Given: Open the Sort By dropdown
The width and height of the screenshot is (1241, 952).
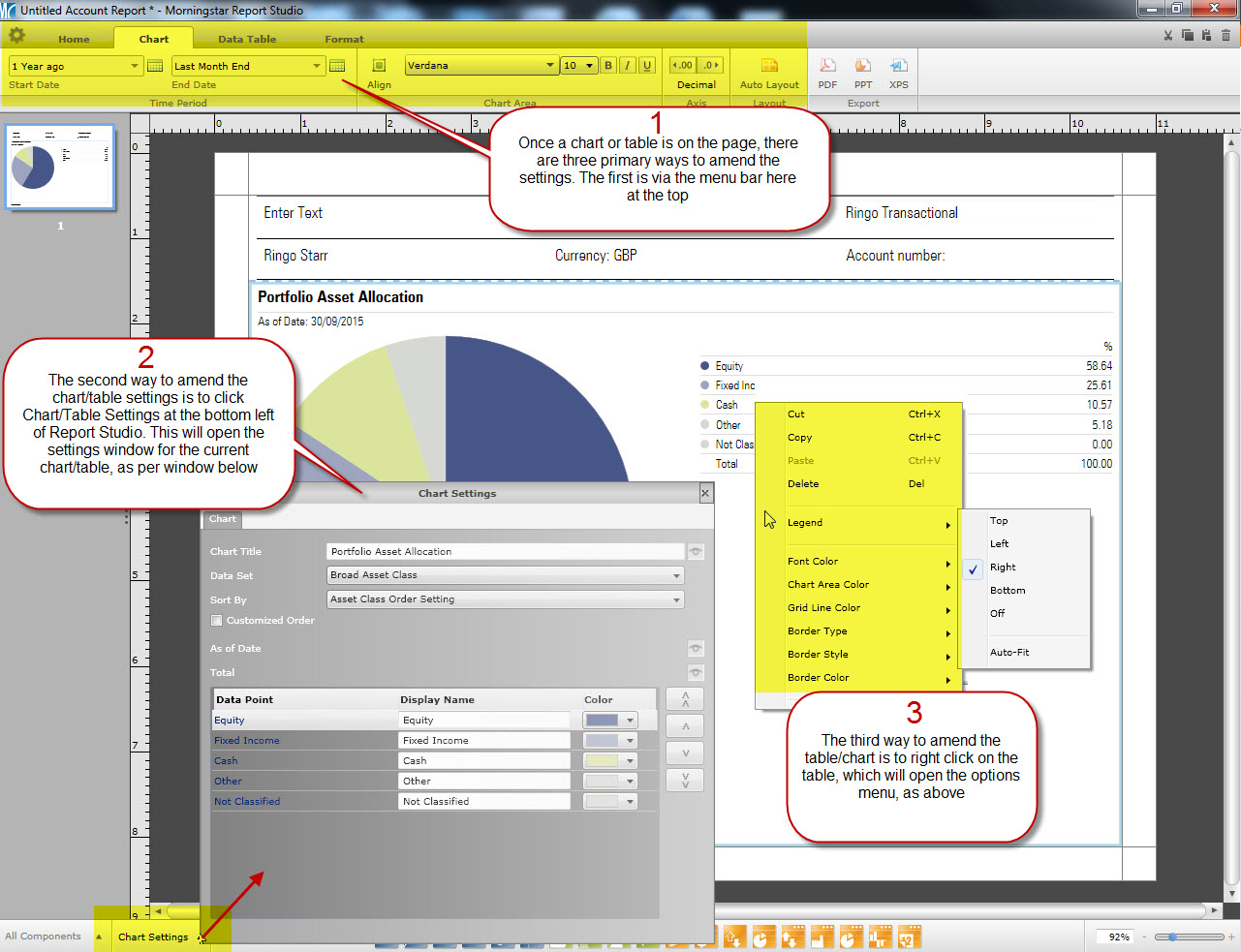Looking at the screenshot, I should (x=676, y=599).
